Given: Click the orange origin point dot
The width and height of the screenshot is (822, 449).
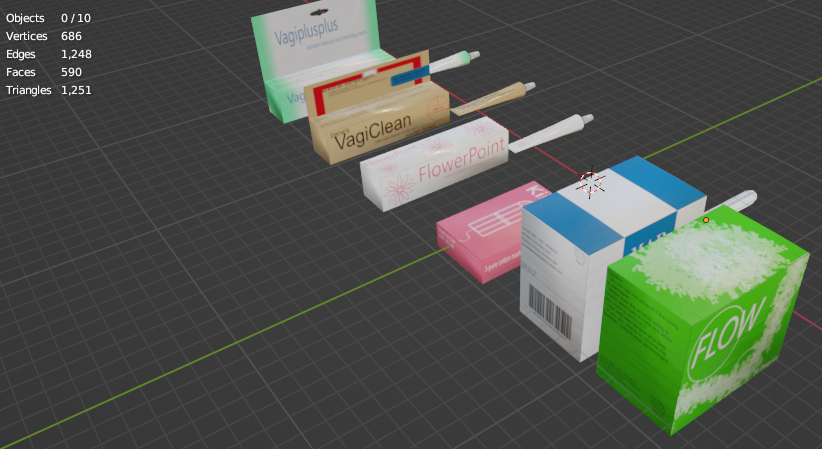Looking at the screenshot, I should (706, 220).
